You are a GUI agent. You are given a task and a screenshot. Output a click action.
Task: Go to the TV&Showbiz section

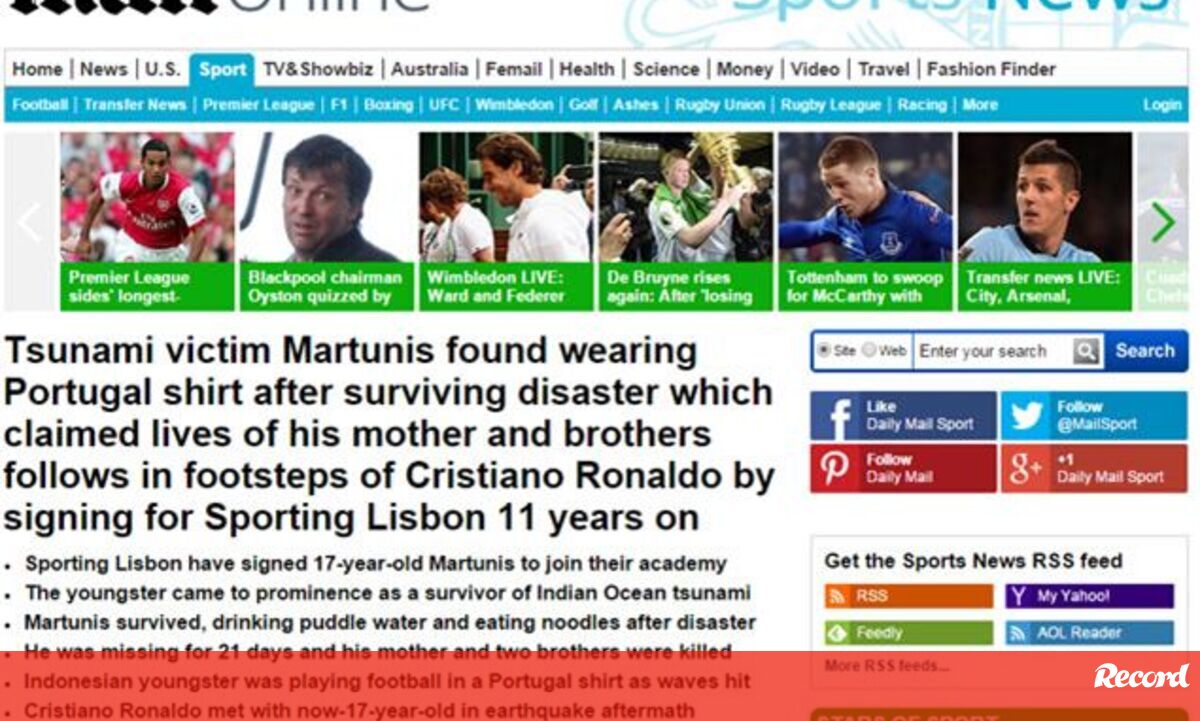(318, 70)
